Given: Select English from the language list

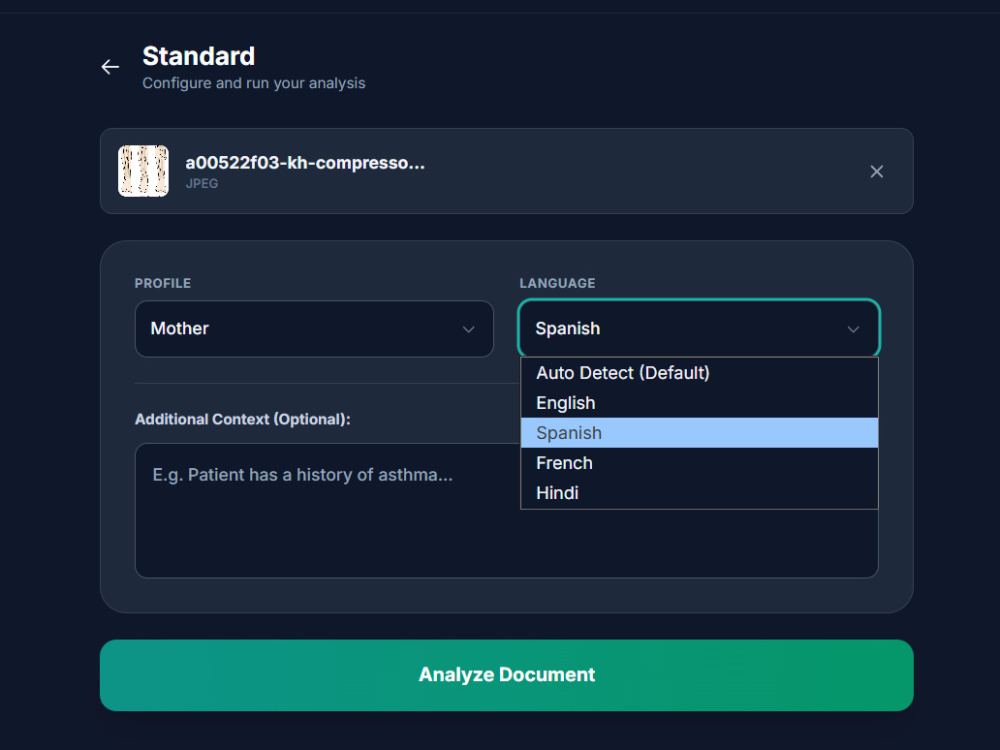Looking at the screenshot, I should tap(700, 403).
